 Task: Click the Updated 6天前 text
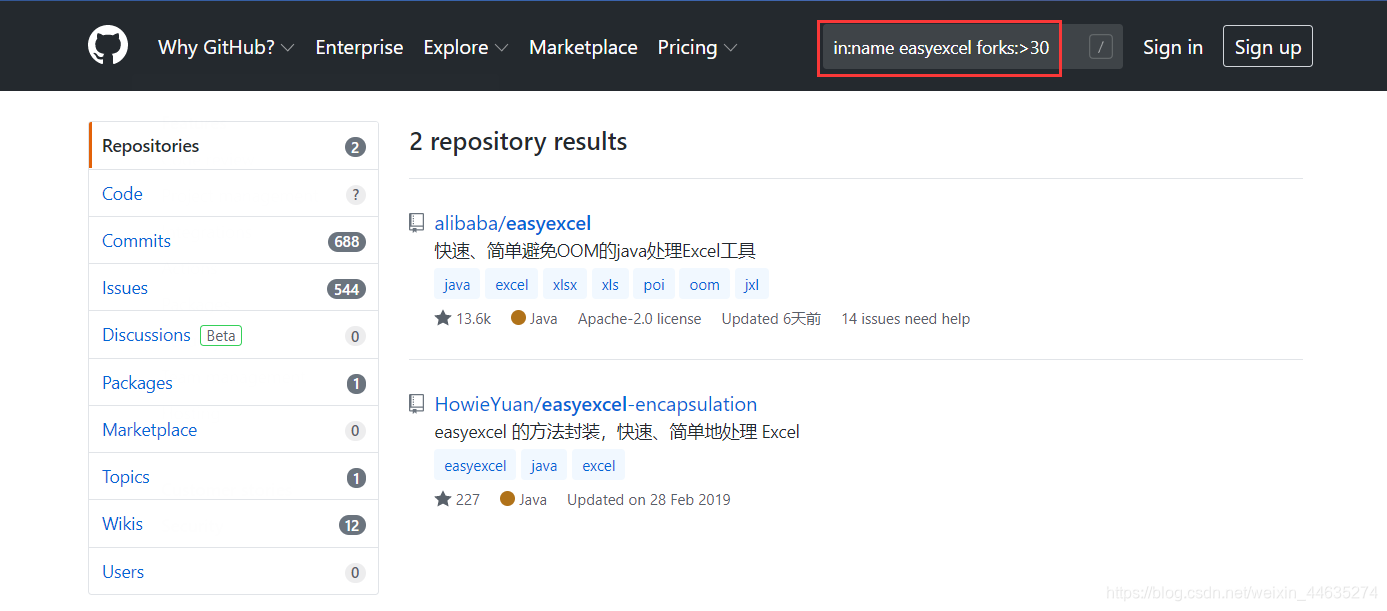(x=771, y=318)
